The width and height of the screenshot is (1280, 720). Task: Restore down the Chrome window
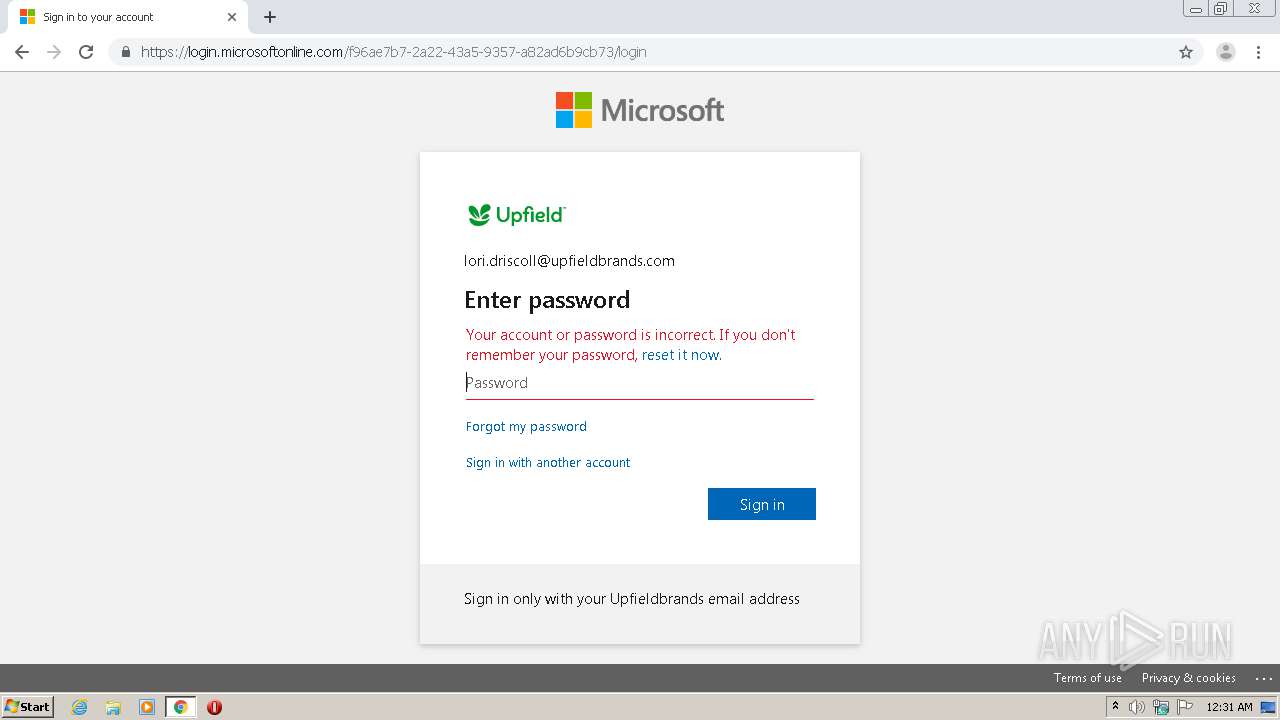click(1221, 9)
